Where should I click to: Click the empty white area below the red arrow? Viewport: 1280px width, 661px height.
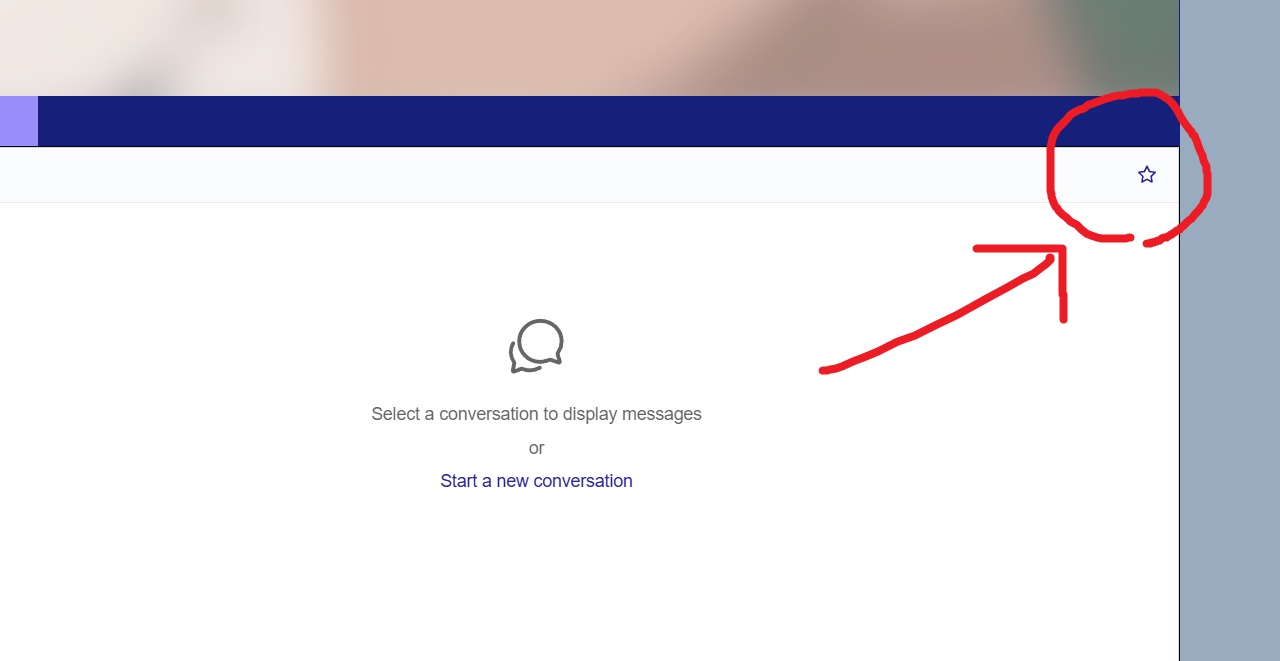(x=950, y=500)
